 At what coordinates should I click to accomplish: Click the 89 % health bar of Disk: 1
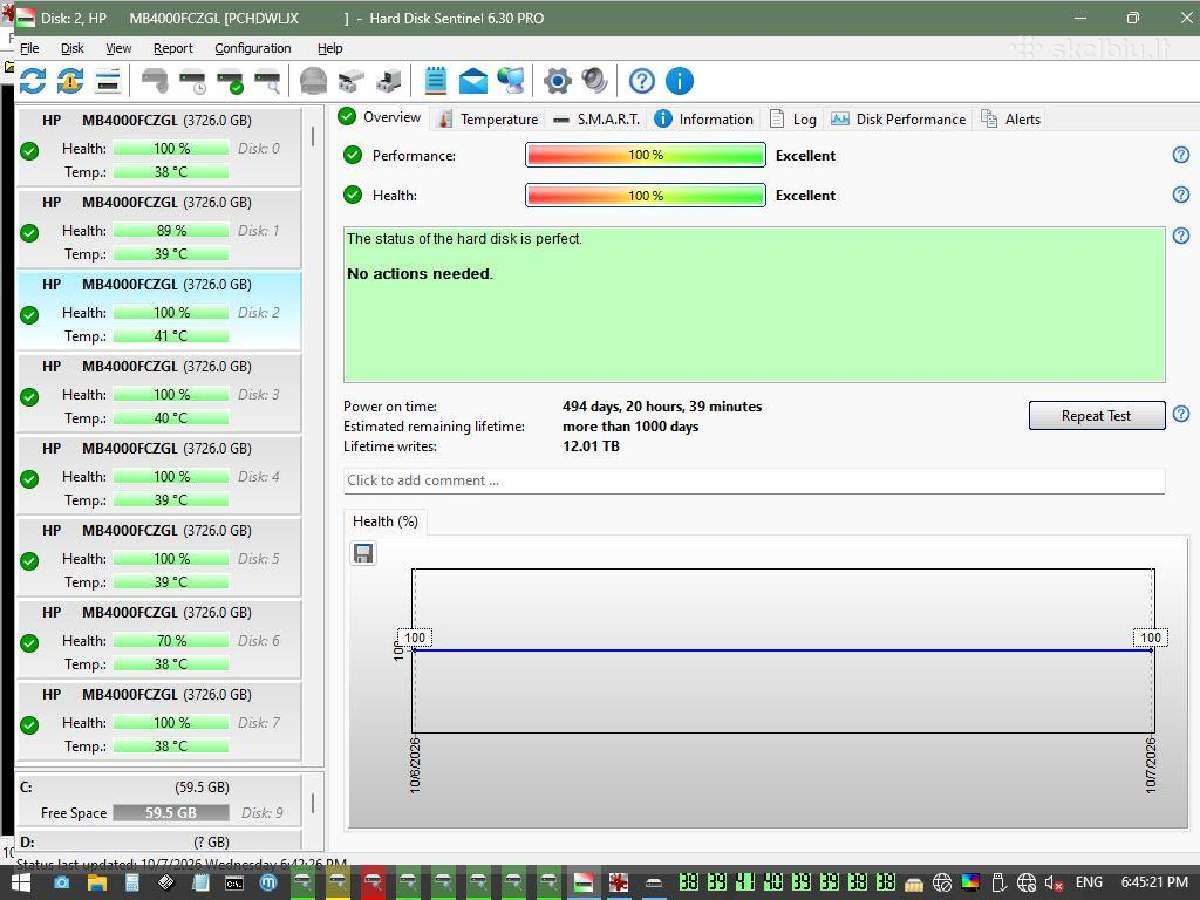pos(171,231)
